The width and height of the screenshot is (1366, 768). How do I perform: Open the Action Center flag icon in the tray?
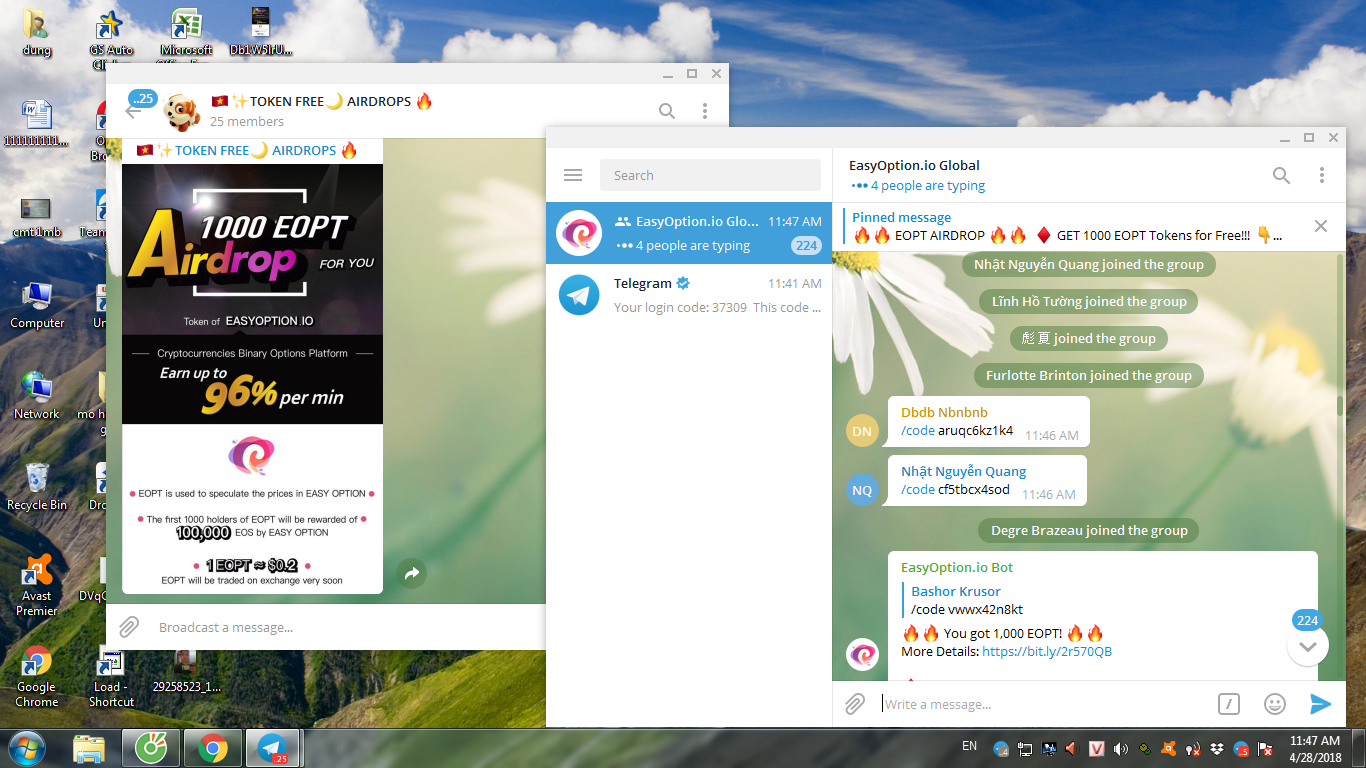1265,748
